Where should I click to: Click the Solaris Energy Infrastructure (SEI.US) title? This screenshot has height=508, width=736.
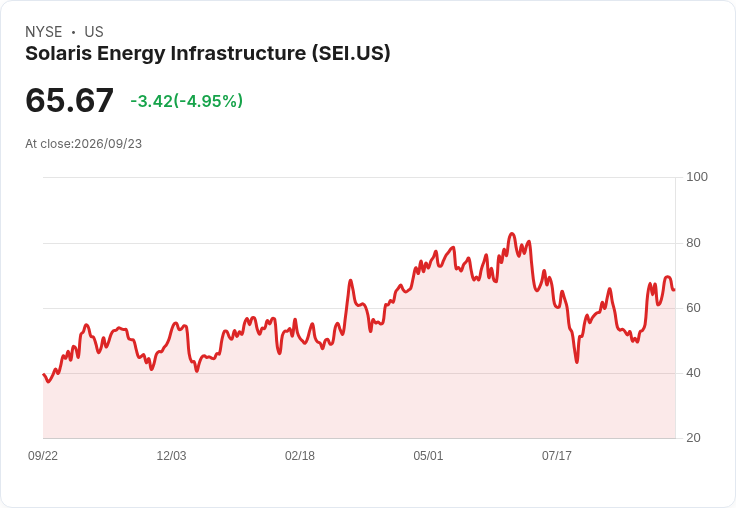coord(207,53)
